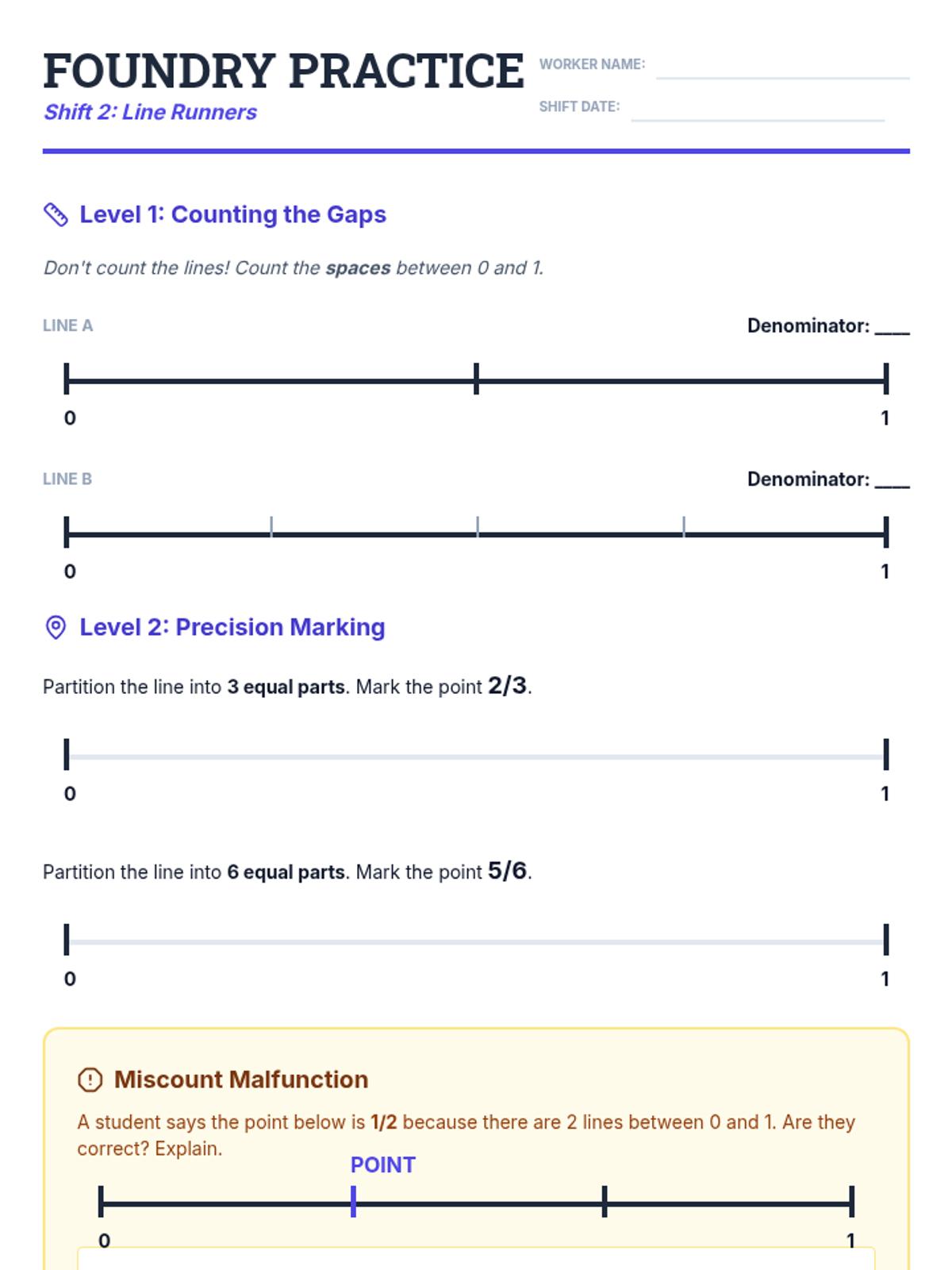Click the Line A Denominator blank
The width and height of the screenshot is (952, 1270).
tap(892, 327)
